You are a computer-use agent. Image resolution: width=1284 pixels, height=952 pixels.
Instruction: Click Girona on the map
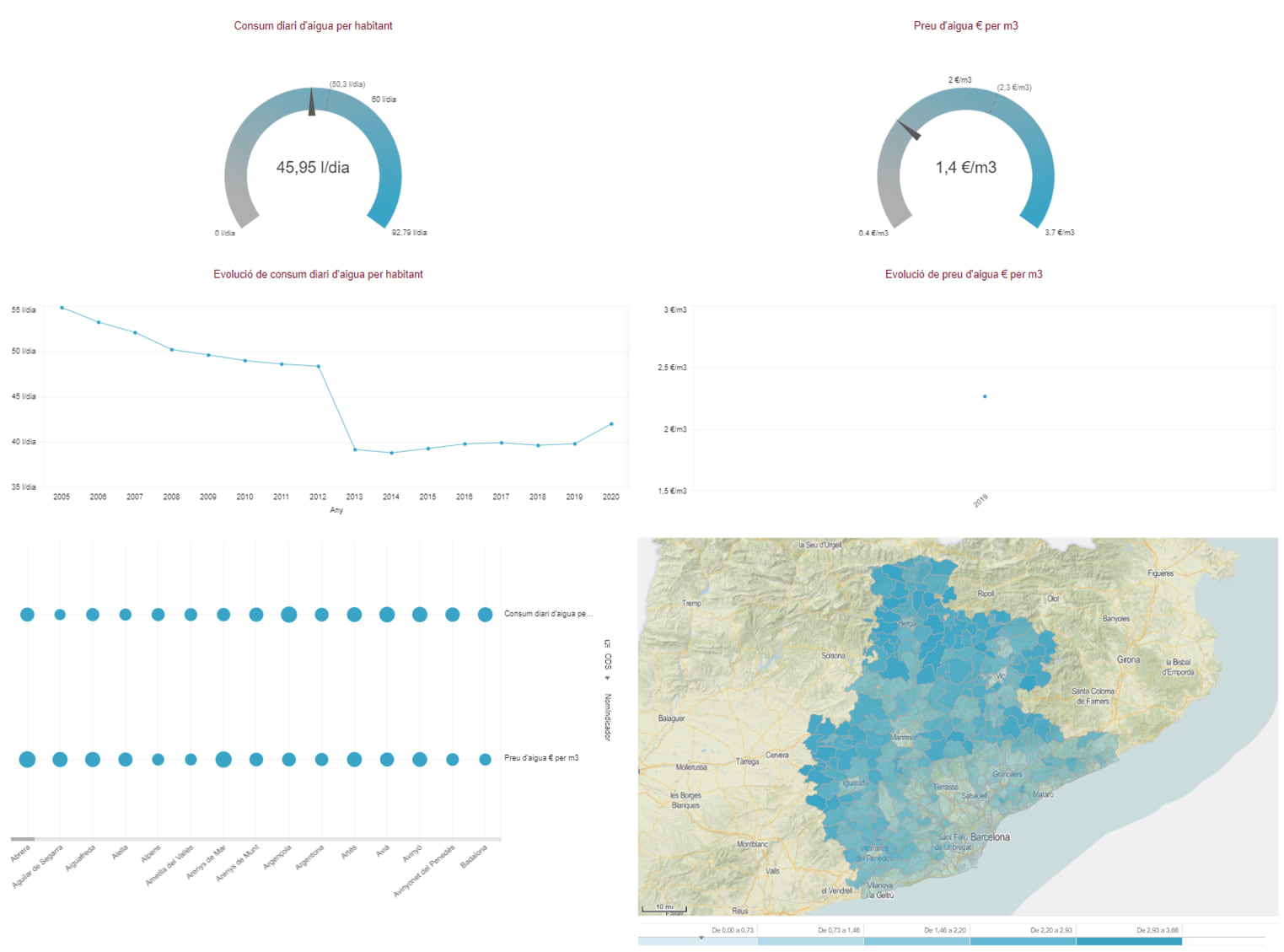(1128, 659)
